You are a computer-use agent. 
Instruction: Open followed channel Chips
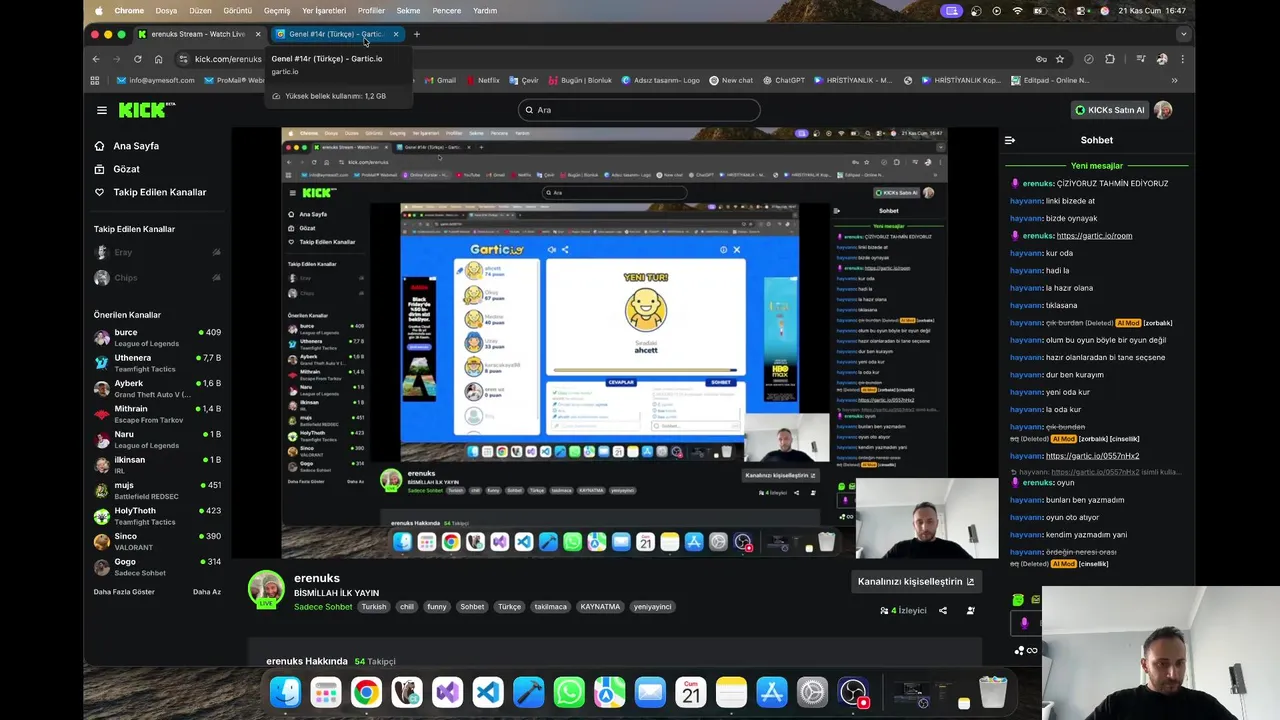click(157, 278)
